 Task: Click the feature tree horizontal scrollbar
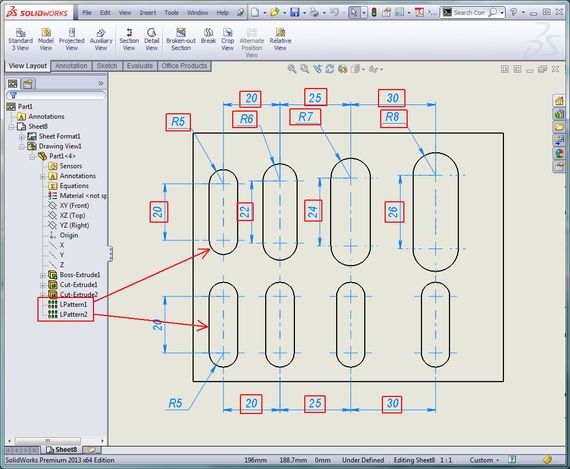coord(56,441)
